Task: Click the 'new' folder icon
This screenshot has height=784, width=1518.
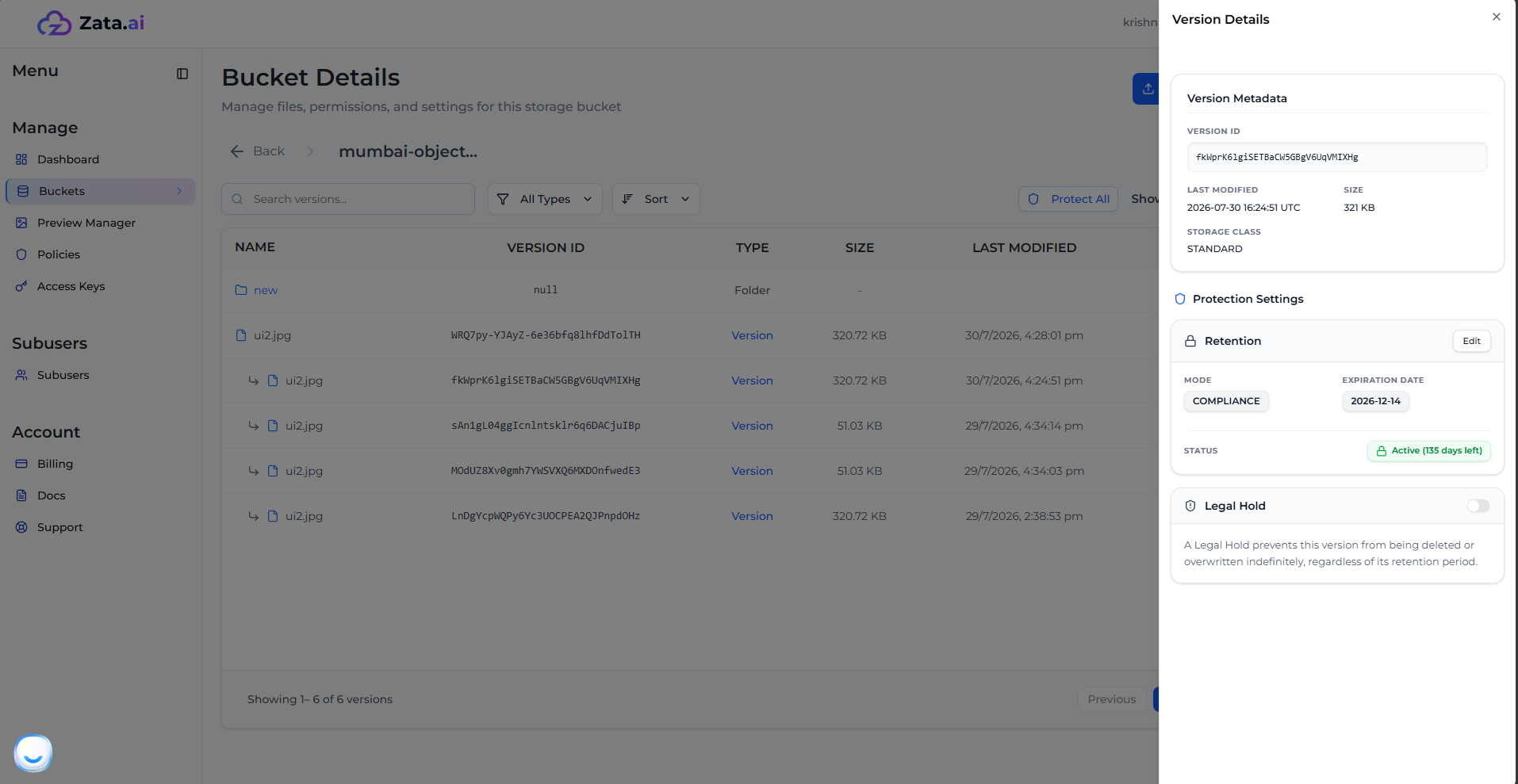Action: click(241, 290)
